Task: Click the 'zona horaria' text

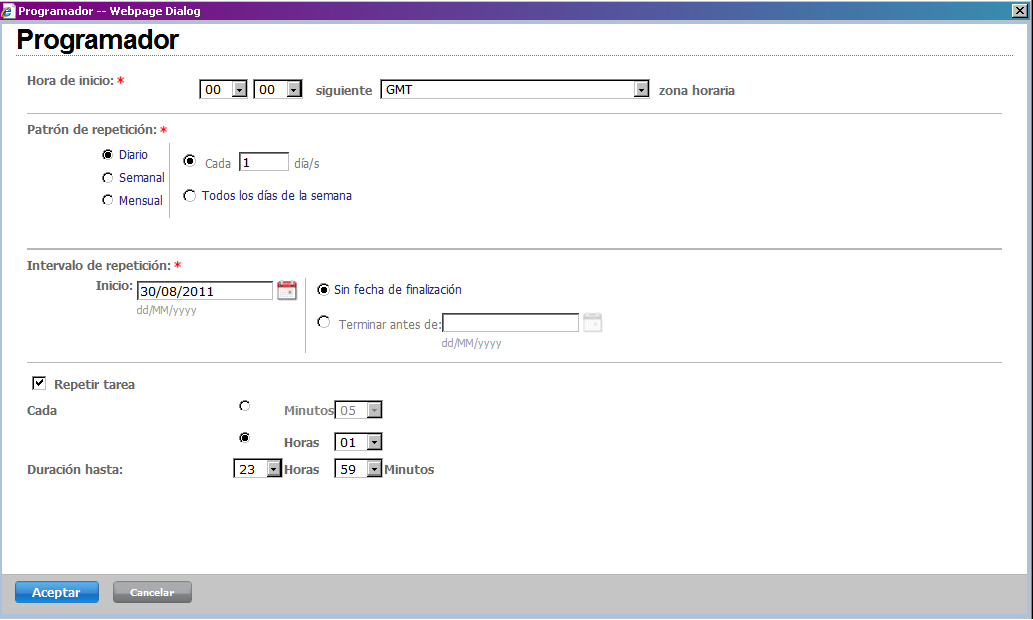Action: pos(696,91)
